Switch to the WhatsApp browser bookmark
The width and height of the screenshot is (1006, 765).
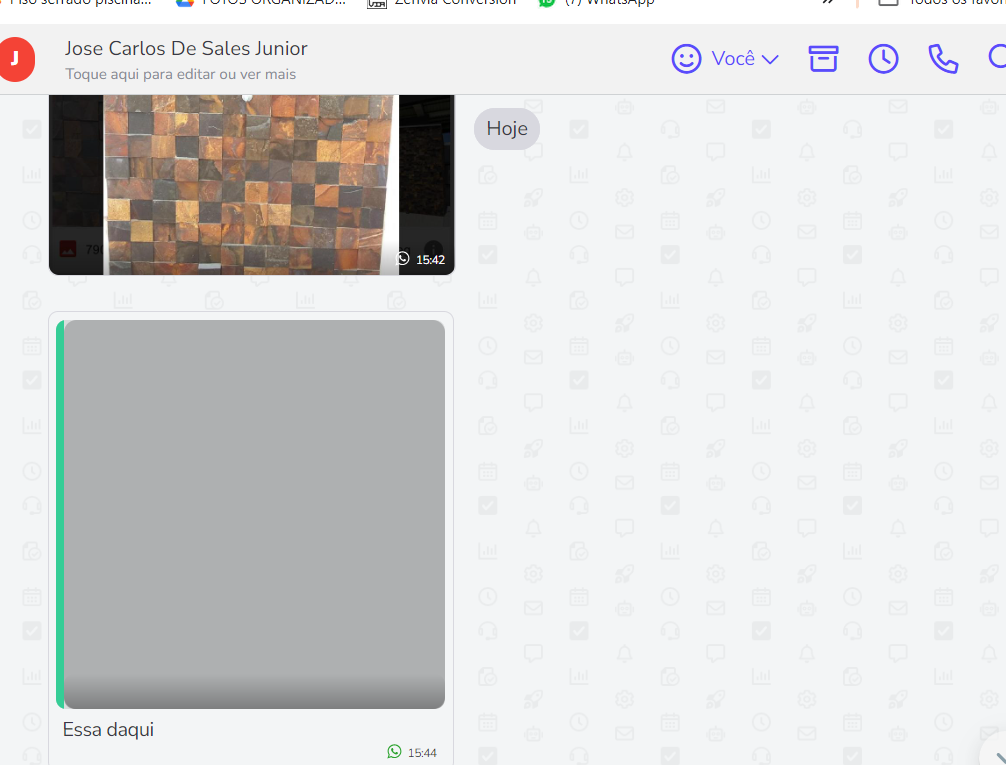tap(596, 3)
